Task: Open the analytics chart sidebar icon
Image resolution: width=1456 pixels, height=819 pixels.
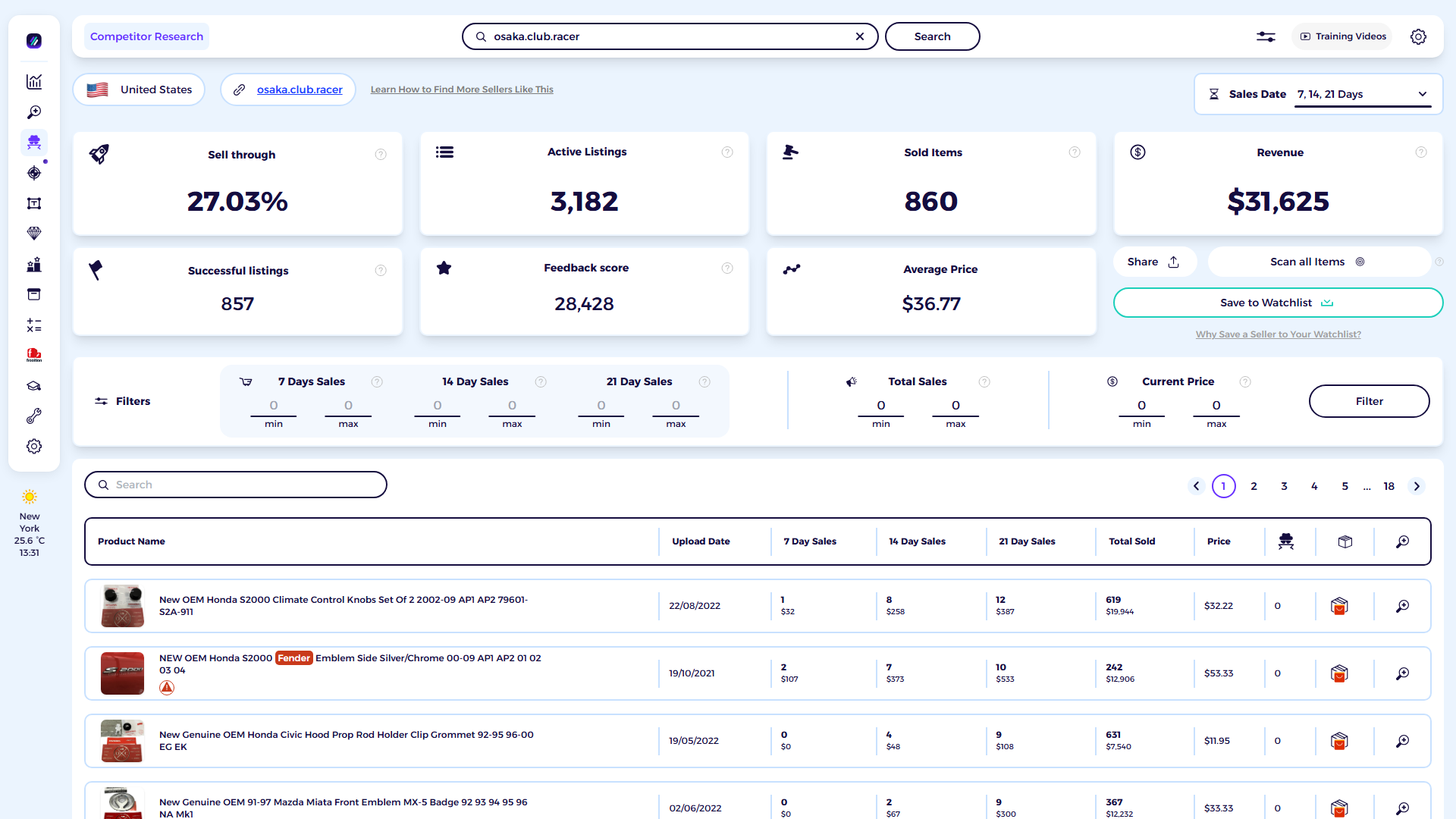Action: coord(34,82)
